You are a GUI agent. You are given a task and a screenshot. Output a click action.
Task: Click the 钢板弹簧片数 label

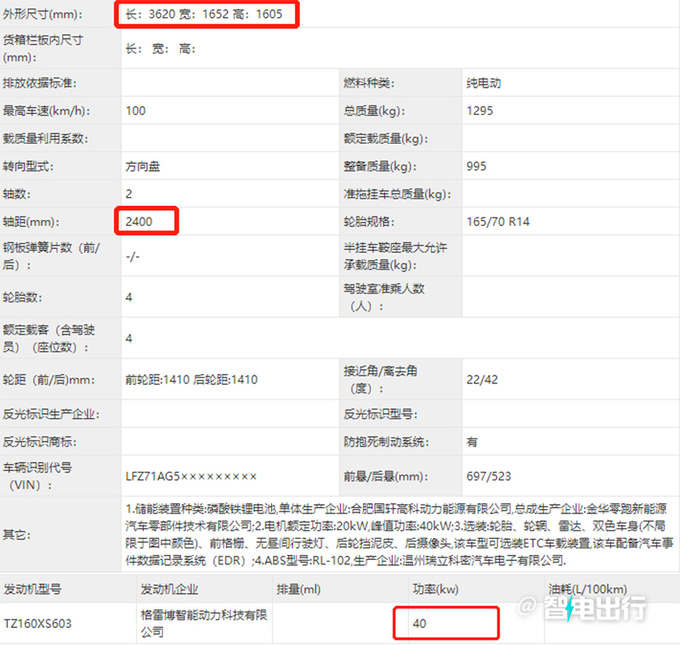(51, 256)
